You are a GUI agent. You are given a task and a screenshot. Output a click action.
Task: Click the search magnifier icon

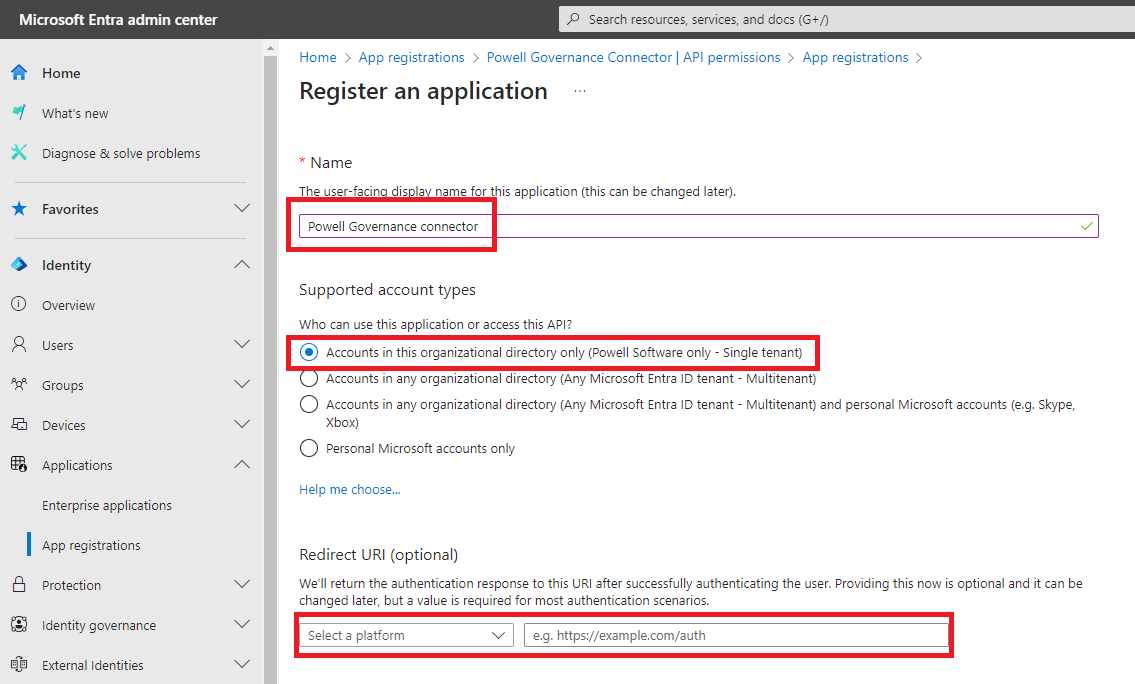point(573,19)
